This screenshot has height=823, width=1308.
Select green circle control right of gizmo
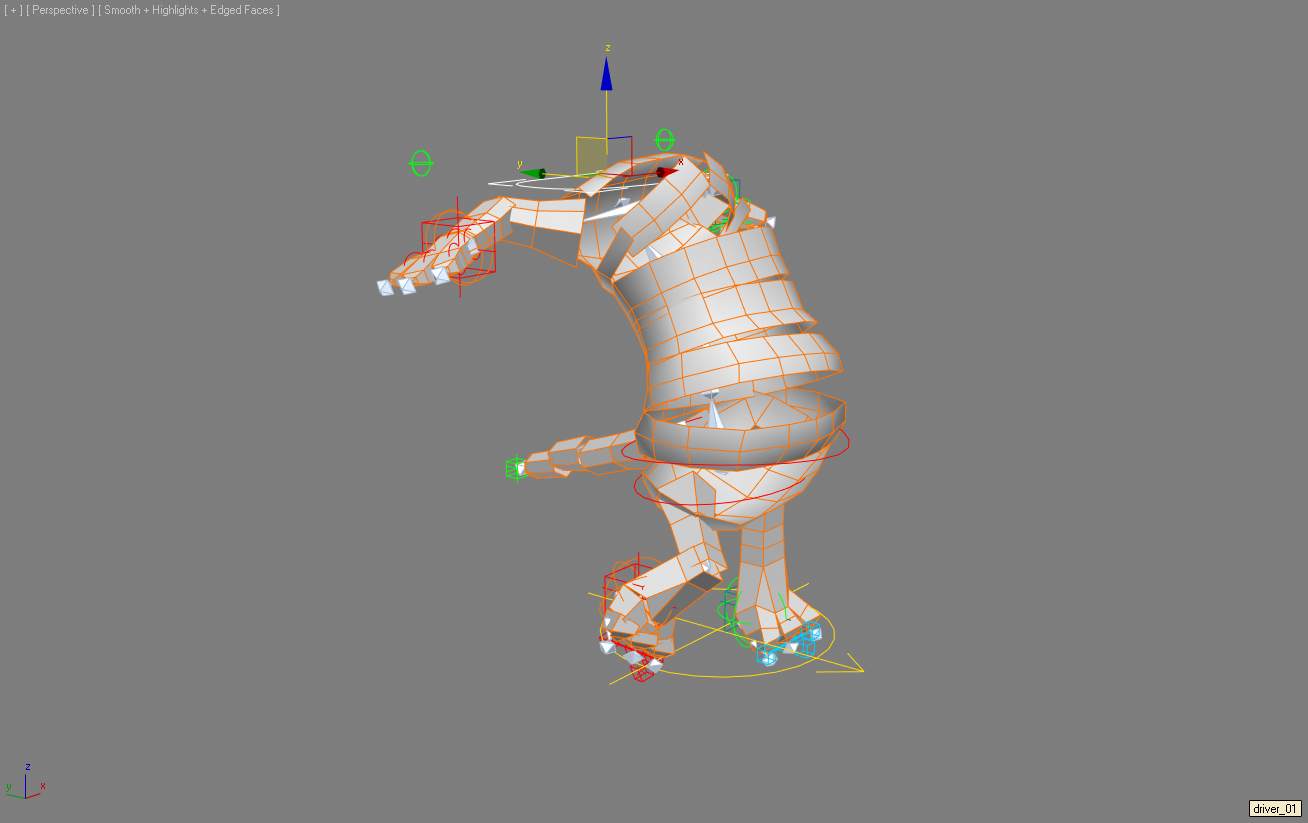[x=665, y=140]
